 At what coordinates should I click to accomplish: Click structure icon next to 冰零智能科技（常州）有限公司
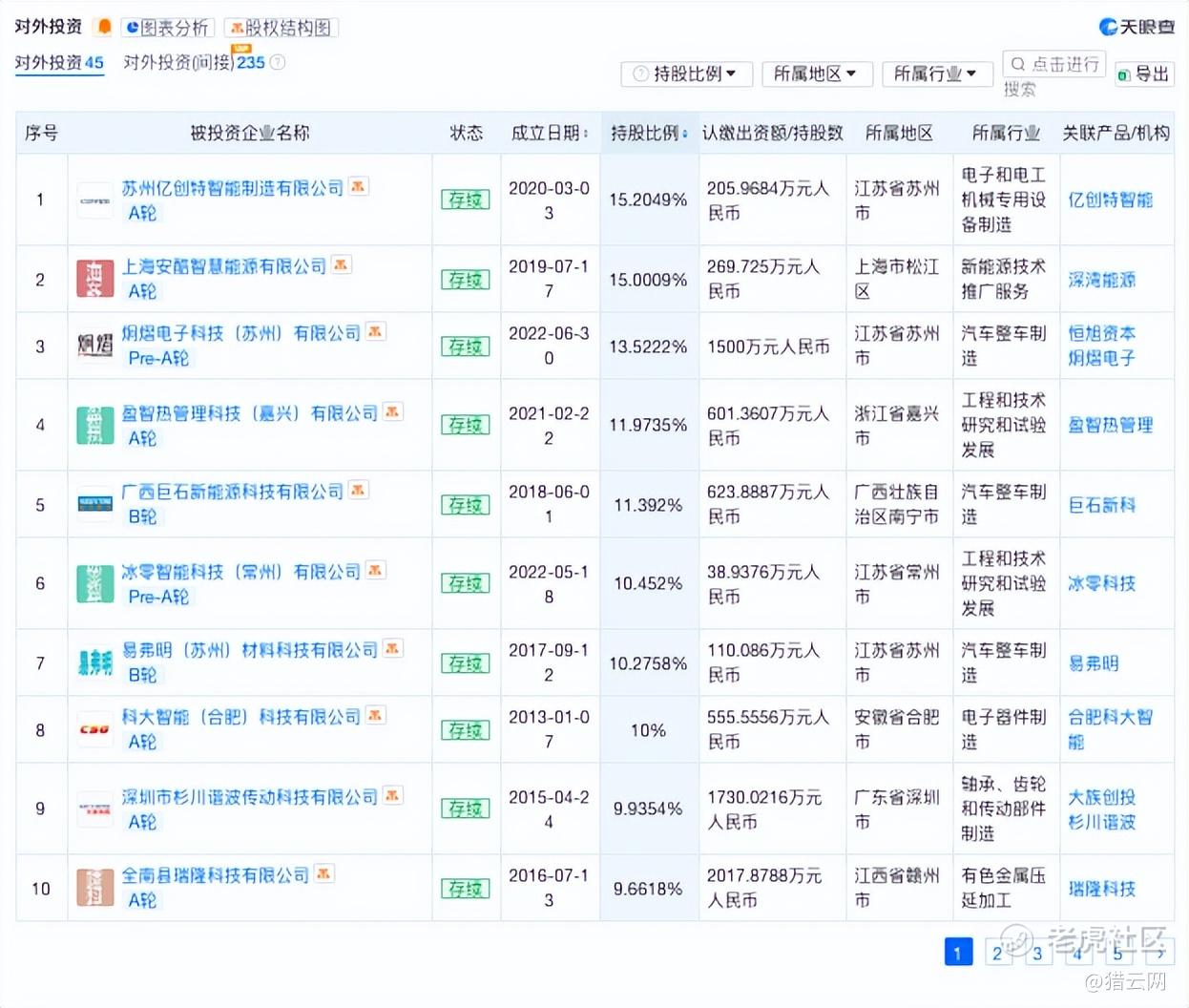point(375,570)
